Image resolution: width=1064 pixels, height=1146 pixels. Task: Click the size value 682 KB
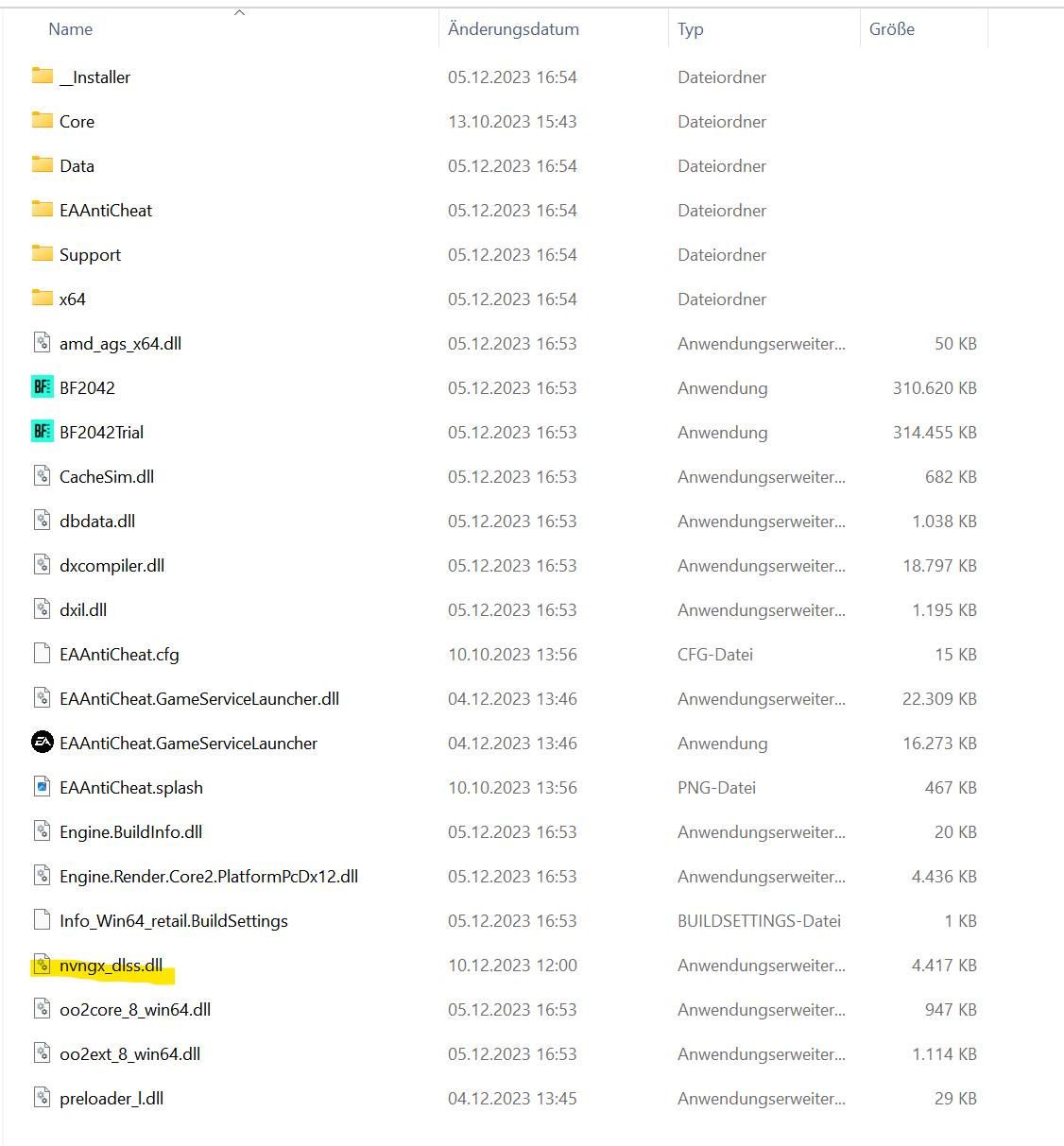pos(951,477)
